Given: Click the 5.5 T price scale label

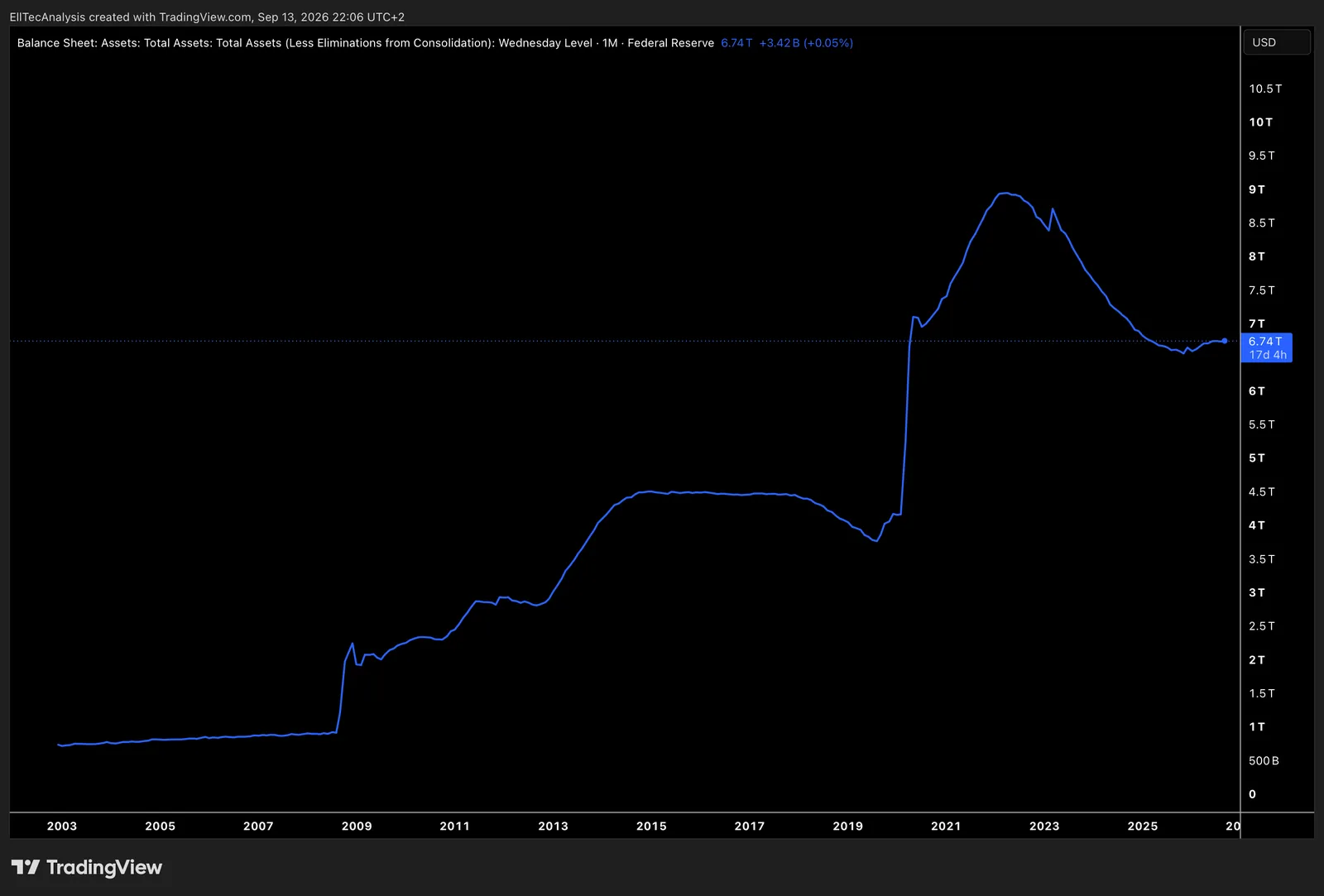Looking at the screenshot, I should (1262, 424).
